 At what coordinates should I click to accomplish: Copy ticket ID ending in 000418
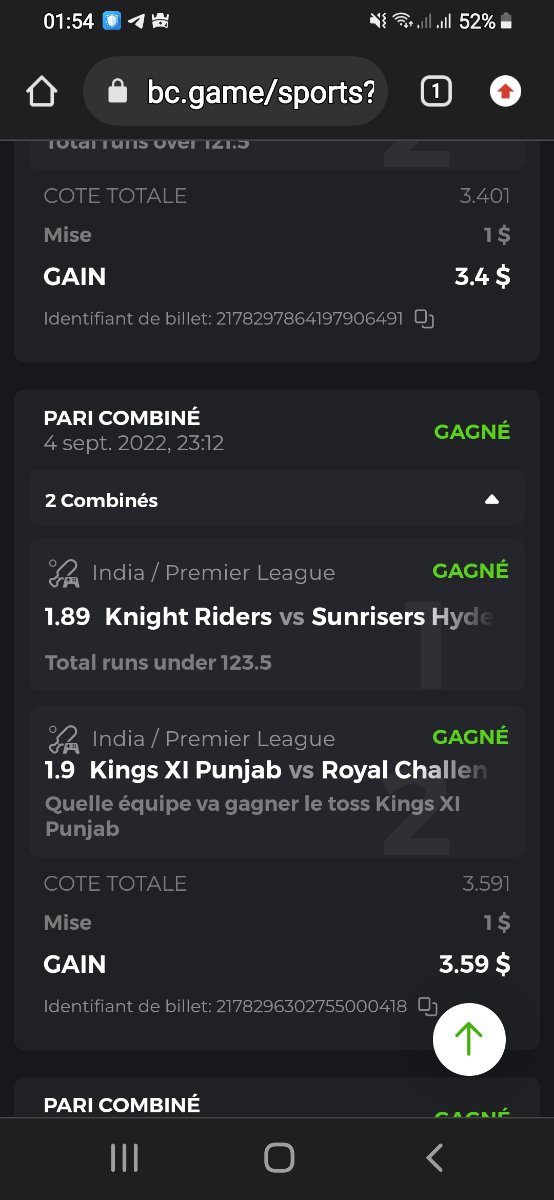428,1006
